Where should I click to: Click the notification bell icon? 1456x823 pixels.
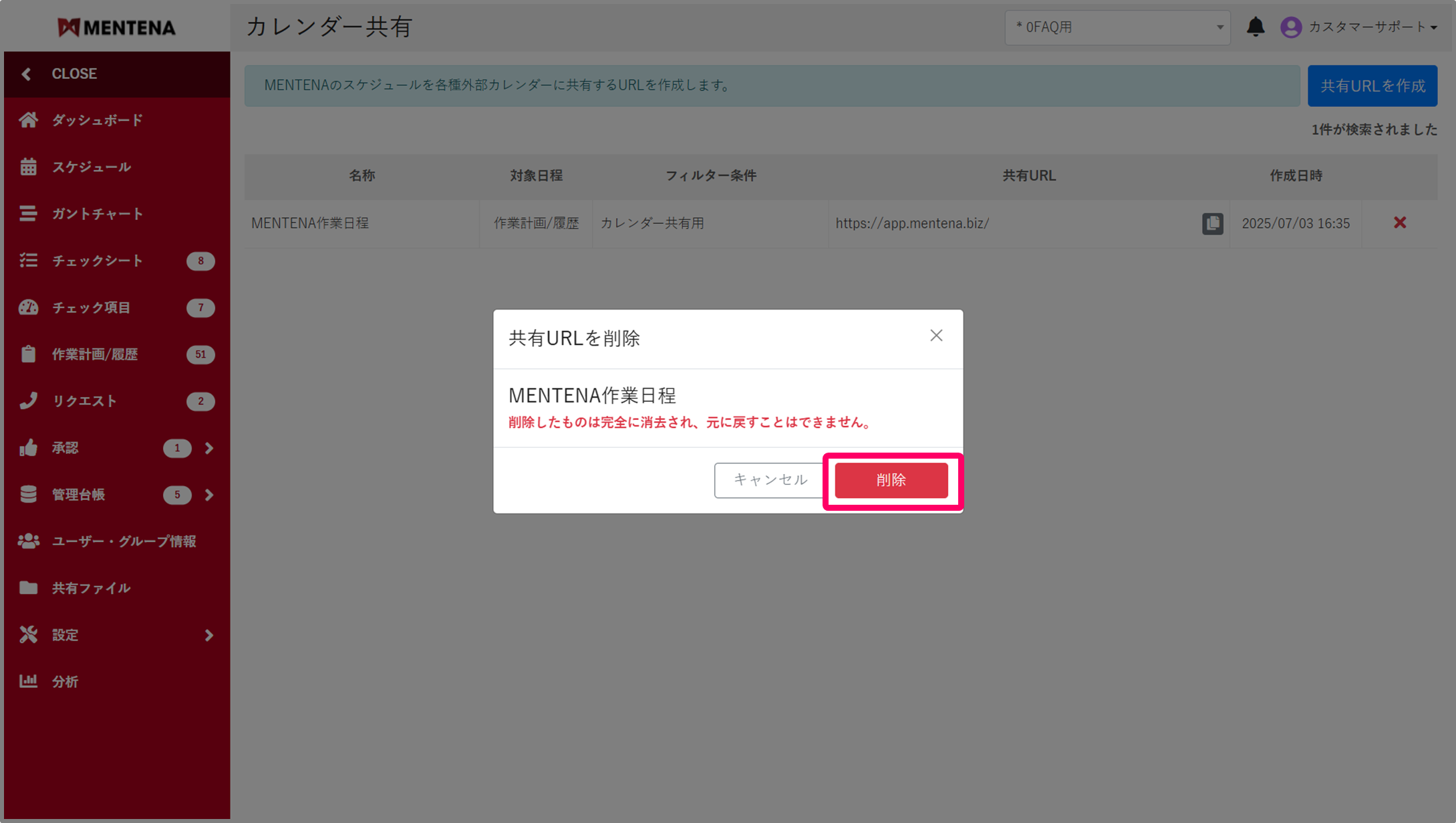[x=1256, y=27]
